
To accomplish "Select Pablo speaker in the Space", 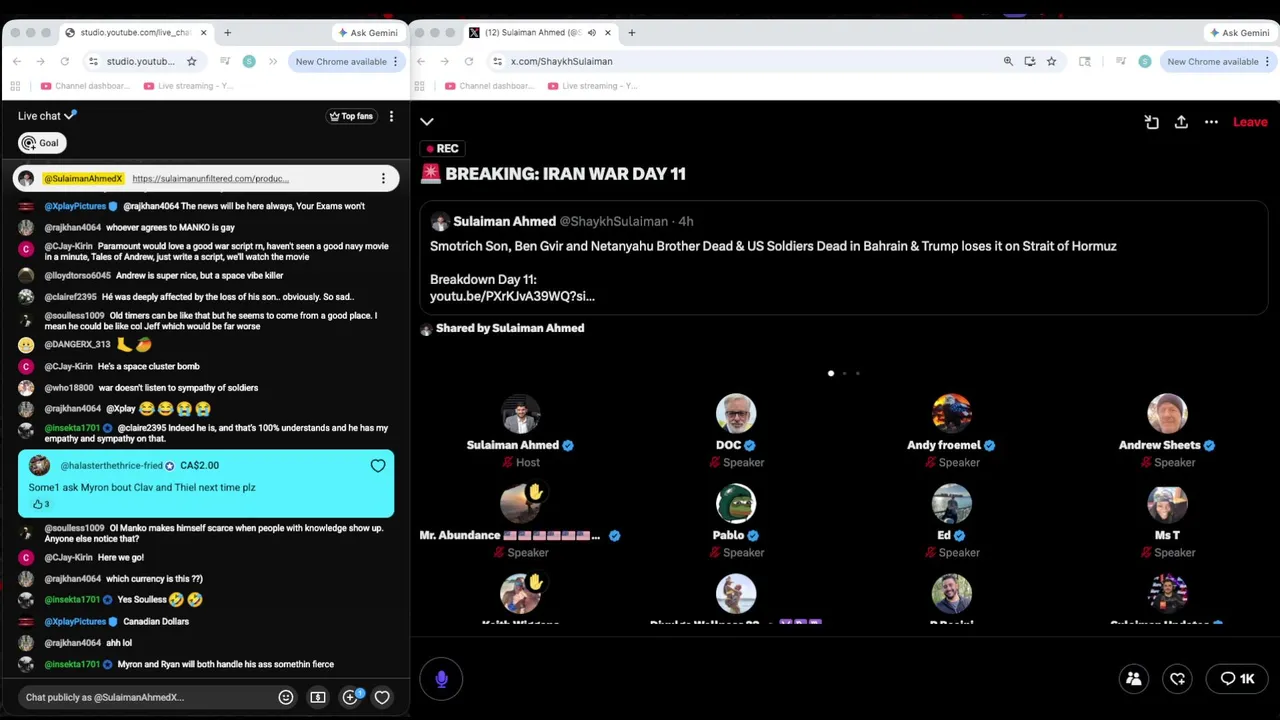I will point(736,504).
